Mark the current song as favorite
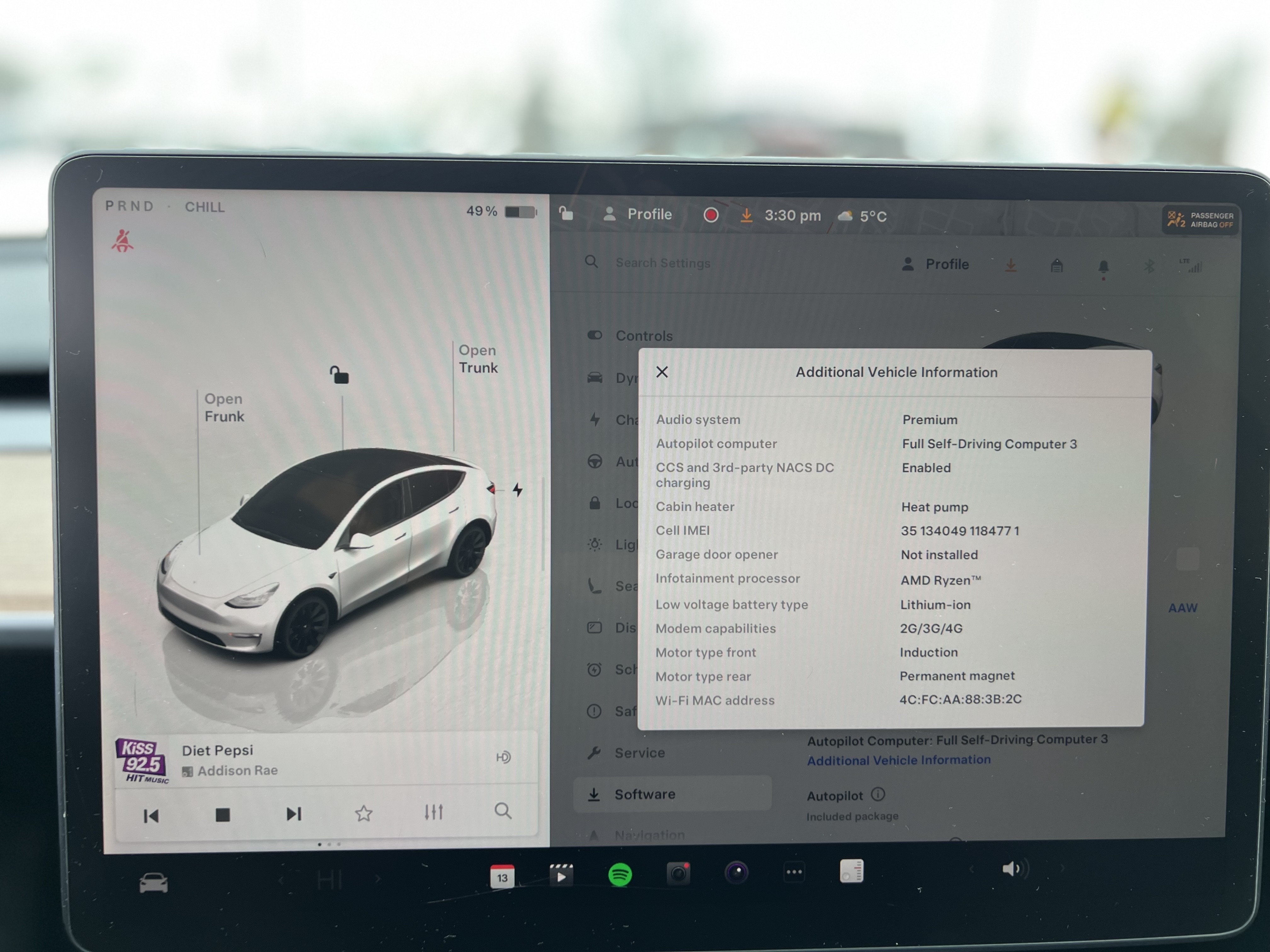 click(363, 813)
